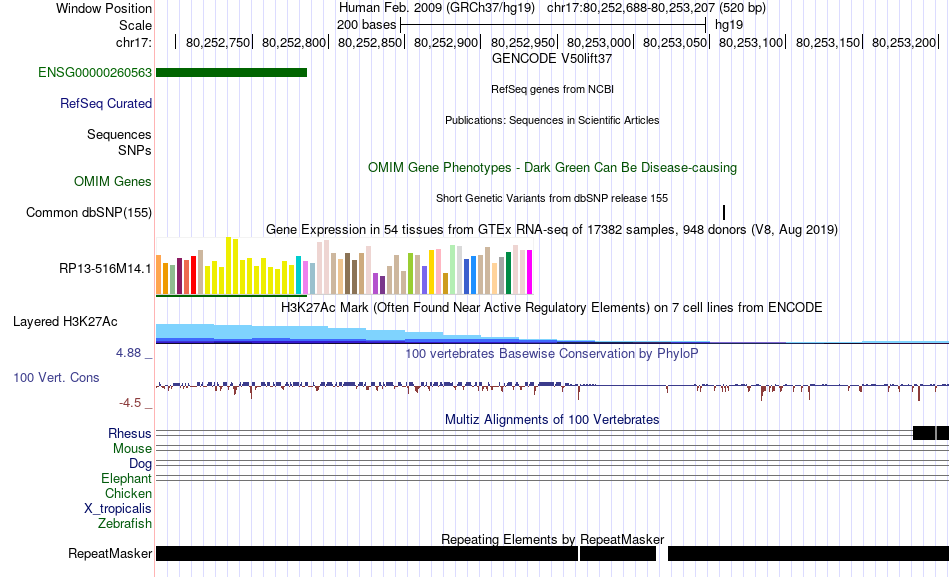Select the 100 Vert. Cons label

[x=56, y=378]
